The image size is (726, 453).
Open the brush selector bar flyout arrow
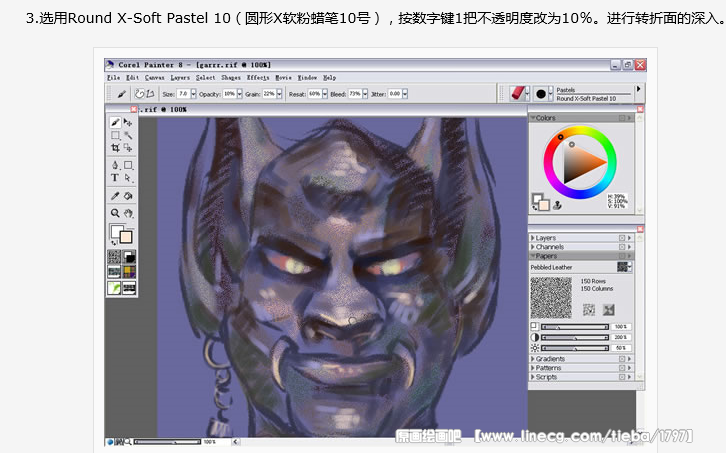tap(639, 89)
